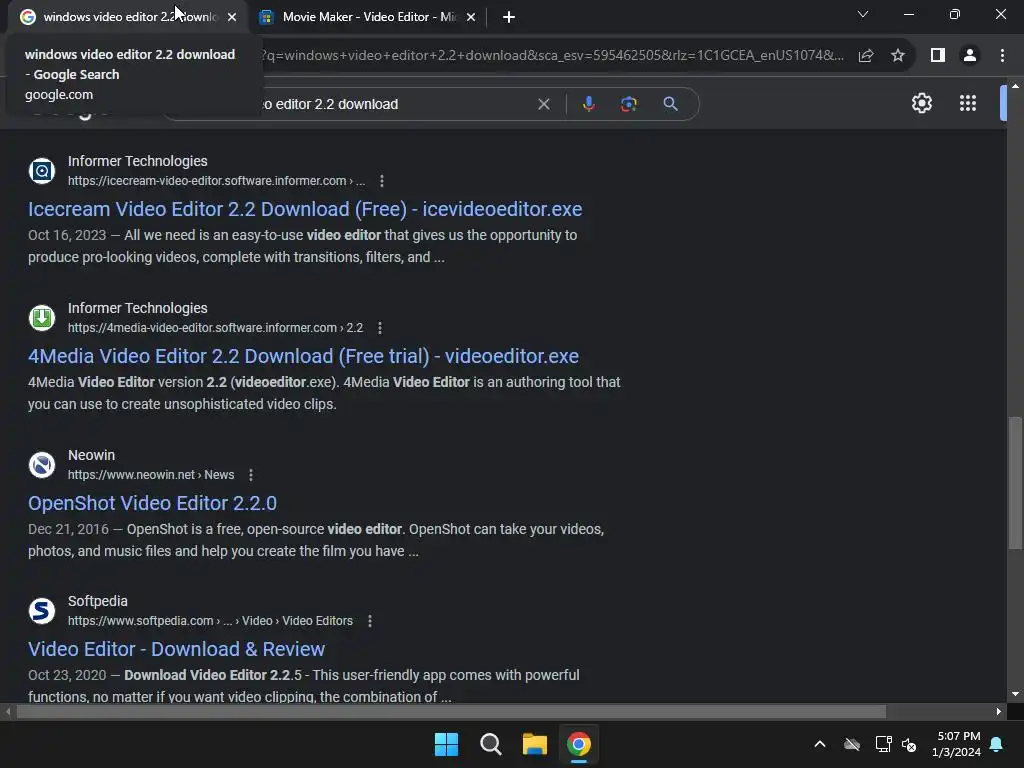The image size is (1024, 768).
Task: Click the Icecream informer site favicon
Action: [x=42, y=171]
